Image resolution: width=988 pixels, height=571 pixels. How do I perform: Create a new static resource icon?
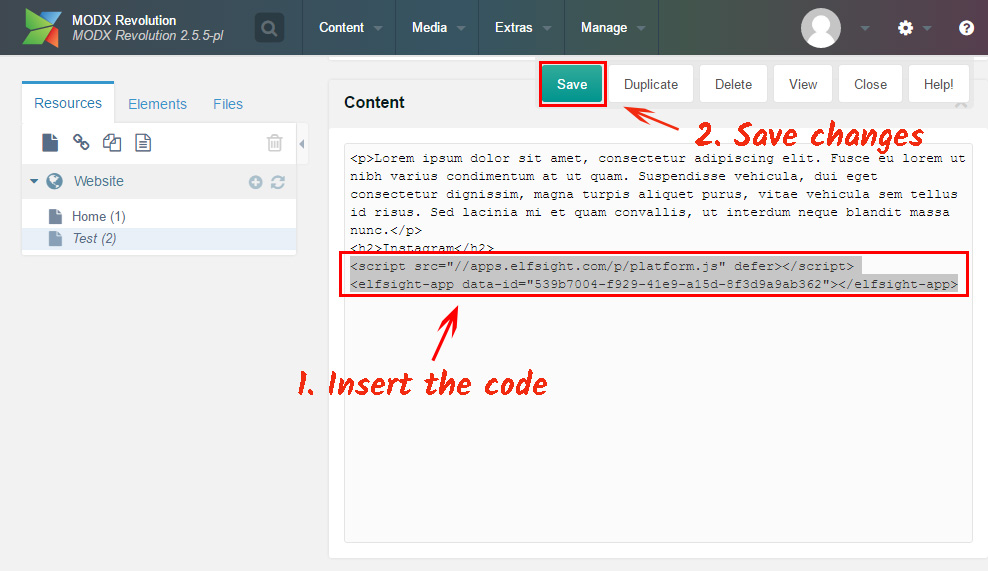pyautogui.click(x=143, y=142)
